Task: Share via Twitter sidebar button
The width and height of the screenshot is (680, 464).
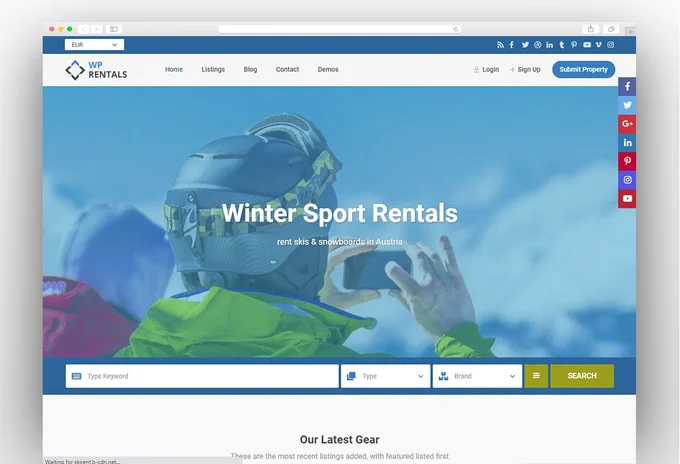Action: tap(627, 105)
